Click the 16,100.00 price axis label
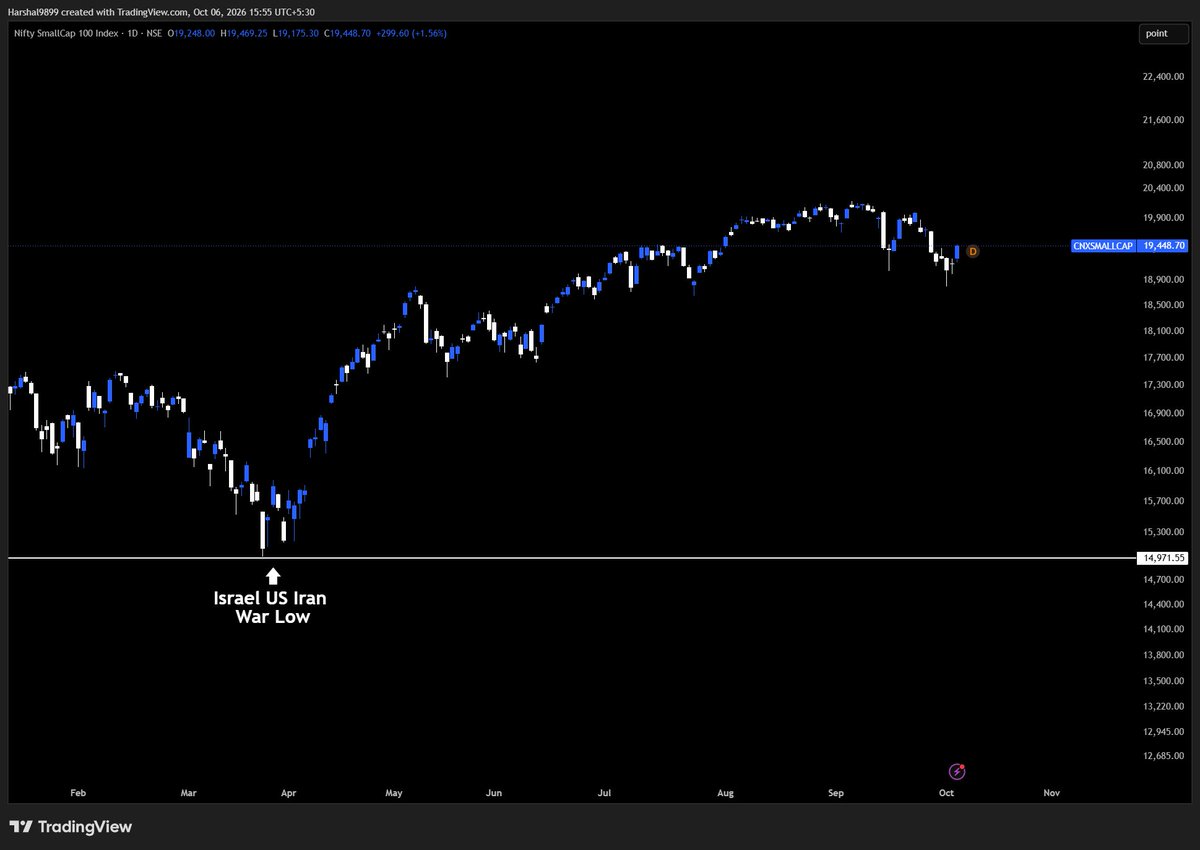The width and height of the screenshot is (1200, 850). (1164, 470)
